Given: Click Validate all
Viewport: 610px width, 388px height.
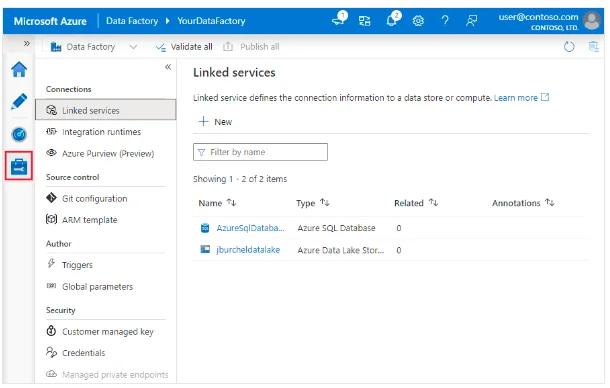Looking at the screenshot, I should [x=184, y=47].
